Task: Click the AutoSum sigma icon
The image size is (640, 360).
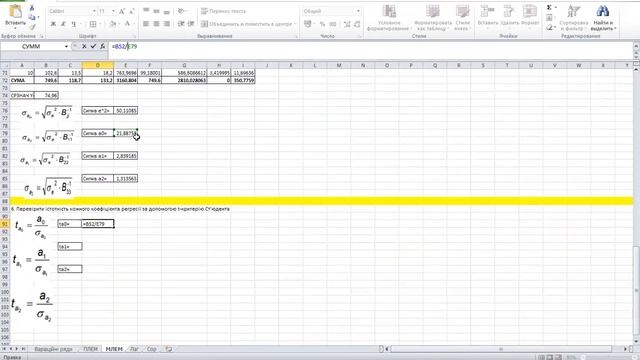Action: (549, 7)
